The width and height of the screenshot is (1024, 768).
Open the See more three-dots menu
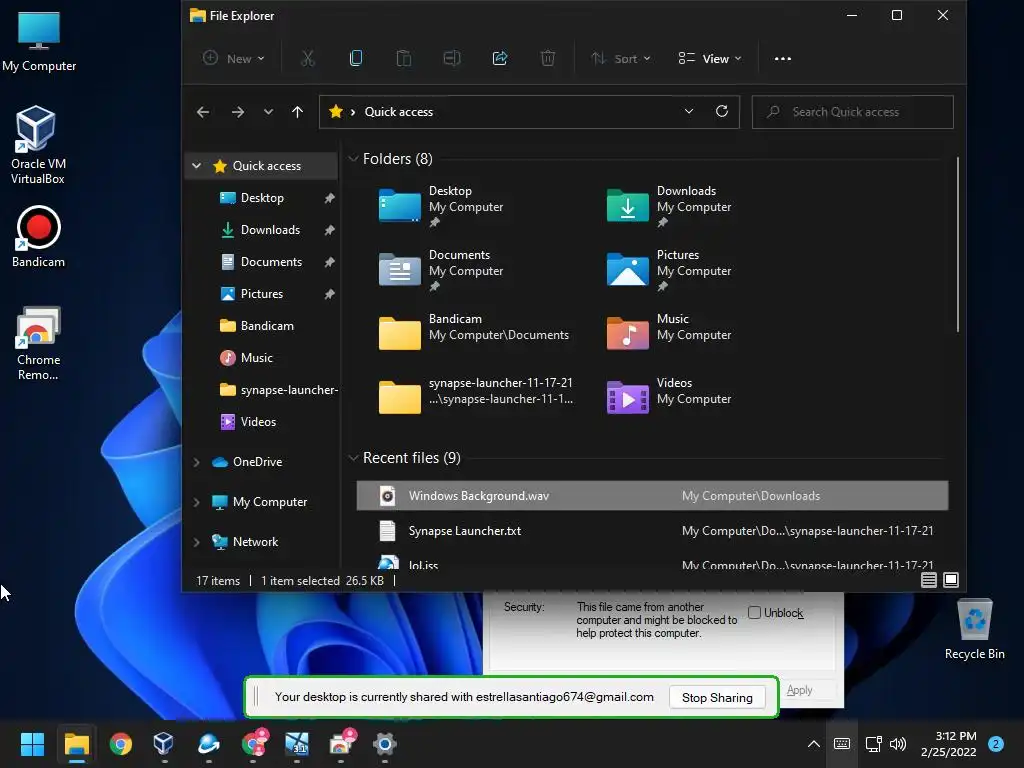tap(782, 59)
